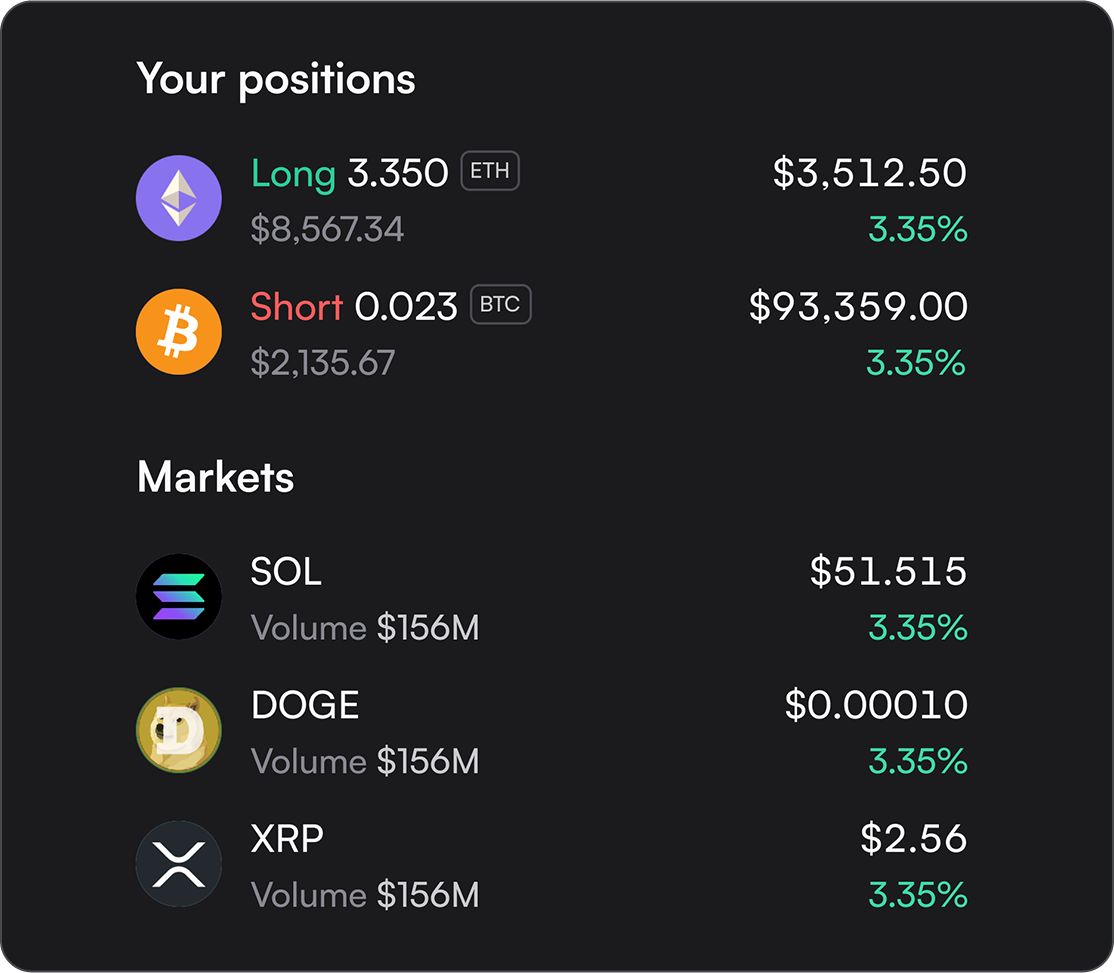
Task: Open the SOL market row
Action: point(551,597)
